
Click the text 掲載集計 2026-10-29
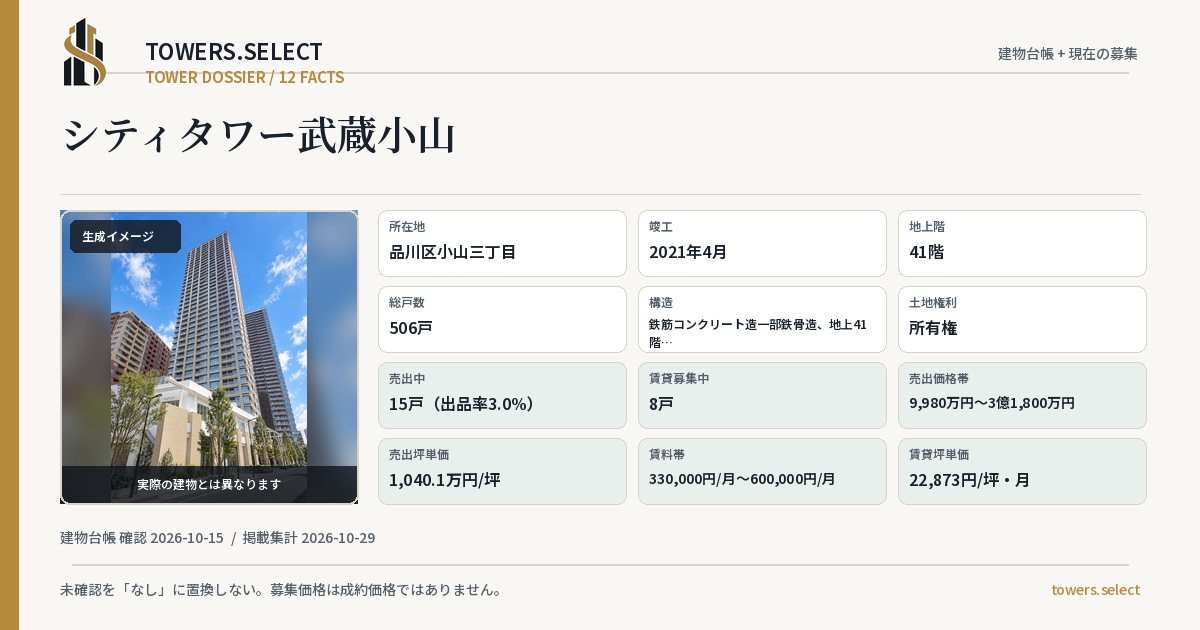click(309, 538)
